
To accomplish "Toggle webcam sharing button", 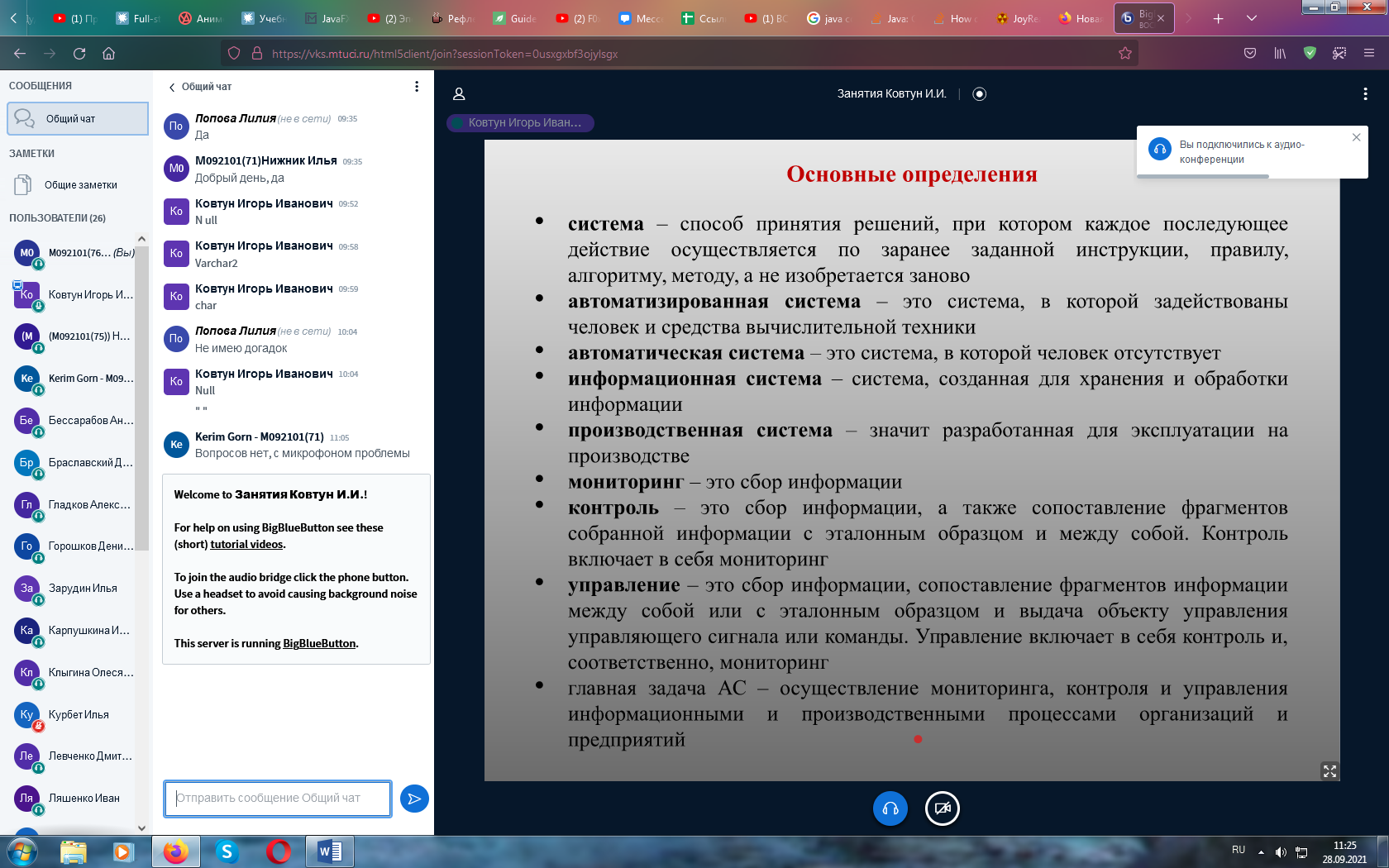I will pos(943,808).
